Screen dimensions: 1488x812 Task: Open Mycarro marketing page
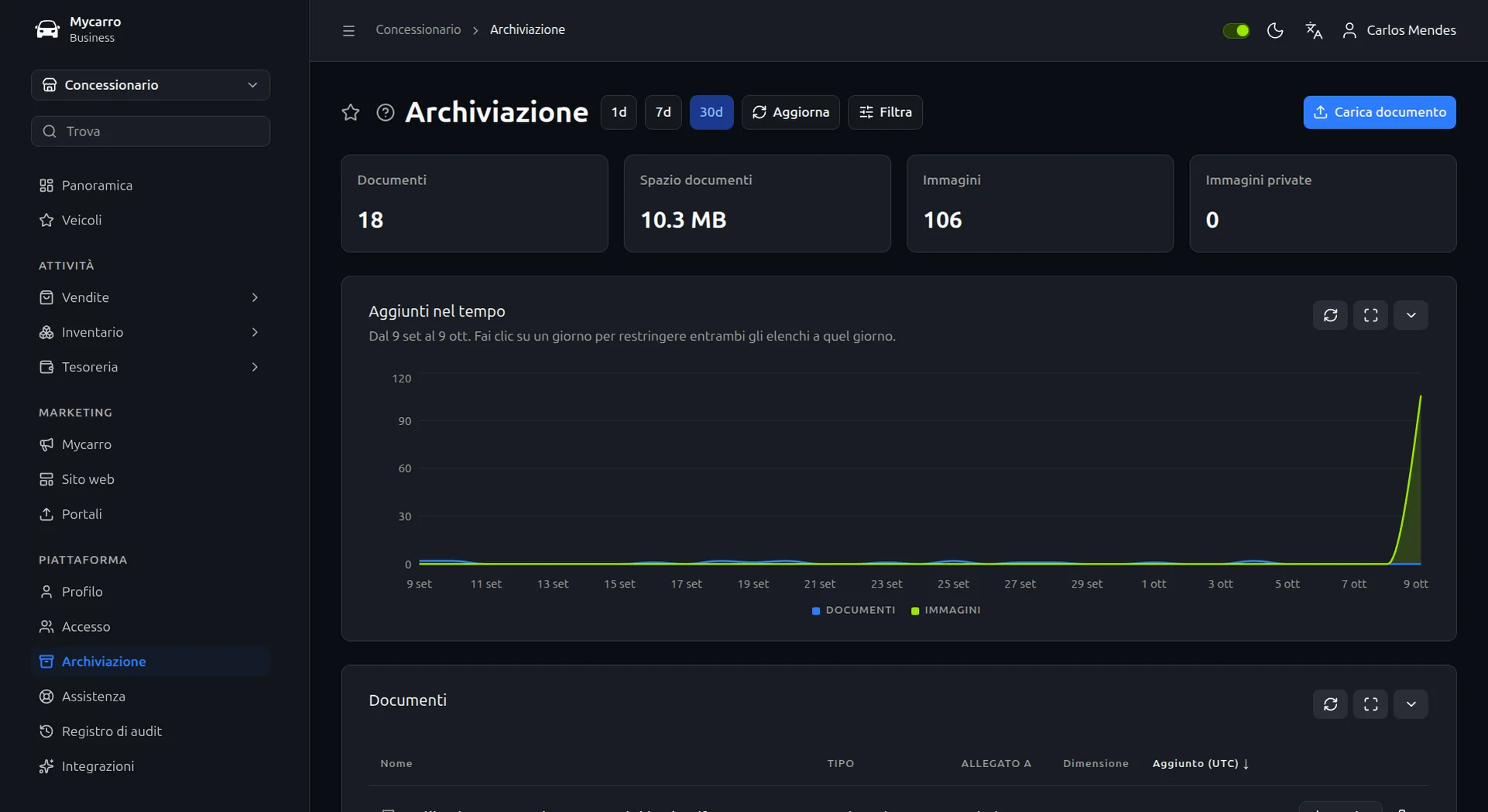pyautogui.click(x=150, y=444)
